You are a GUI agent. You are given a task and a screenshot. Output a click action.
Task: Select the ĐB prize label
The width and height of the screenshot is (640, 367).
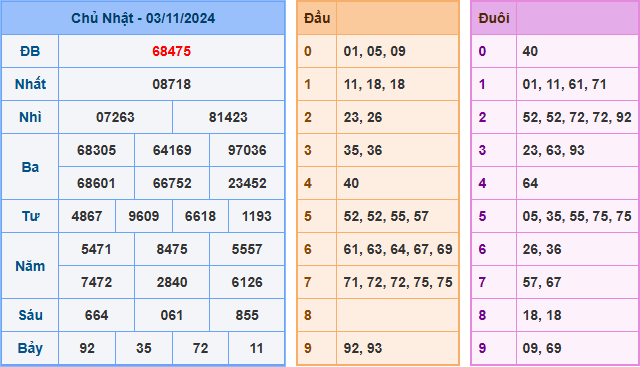(x=30, y=51)
